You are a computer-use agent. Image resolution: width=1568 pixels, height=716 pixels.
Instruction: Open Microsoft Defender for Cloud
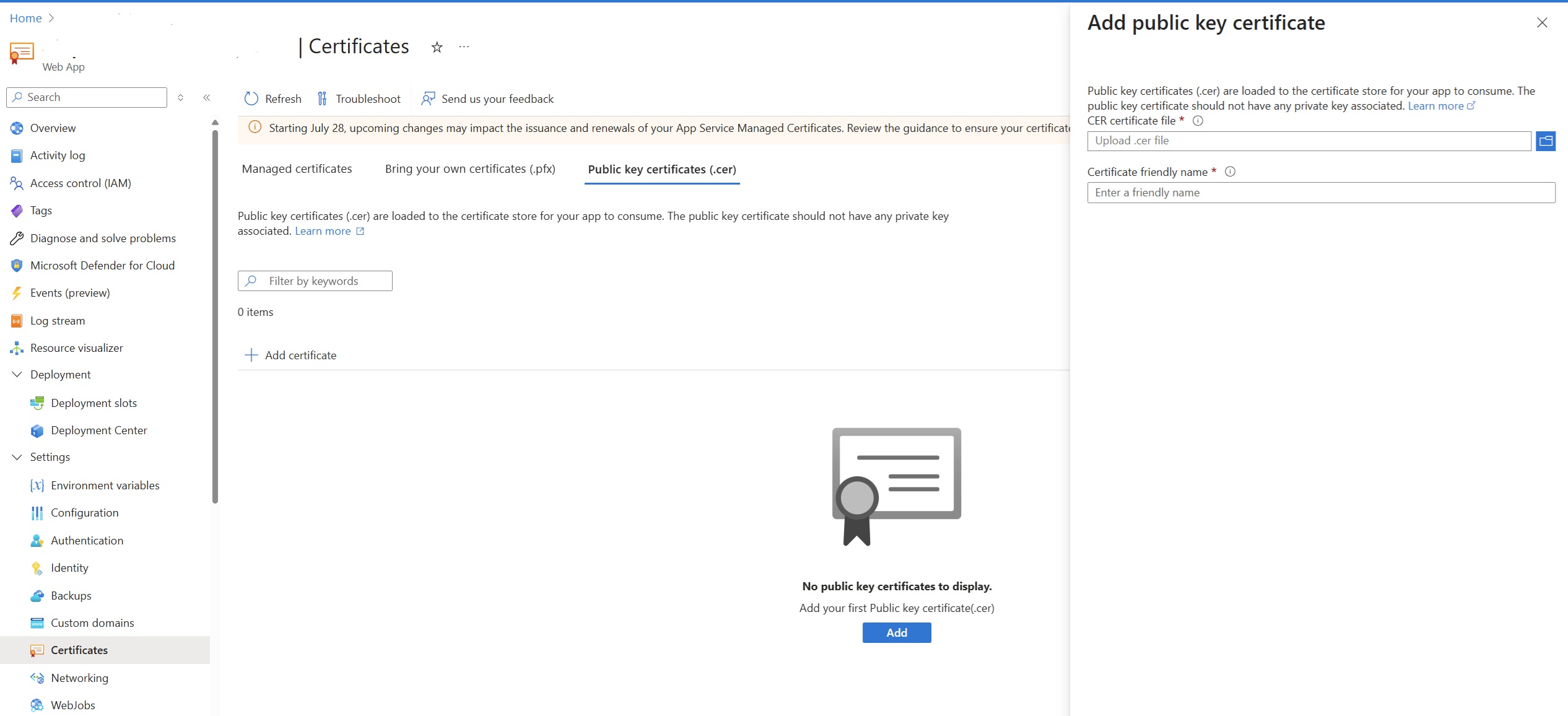pos(102,265)
